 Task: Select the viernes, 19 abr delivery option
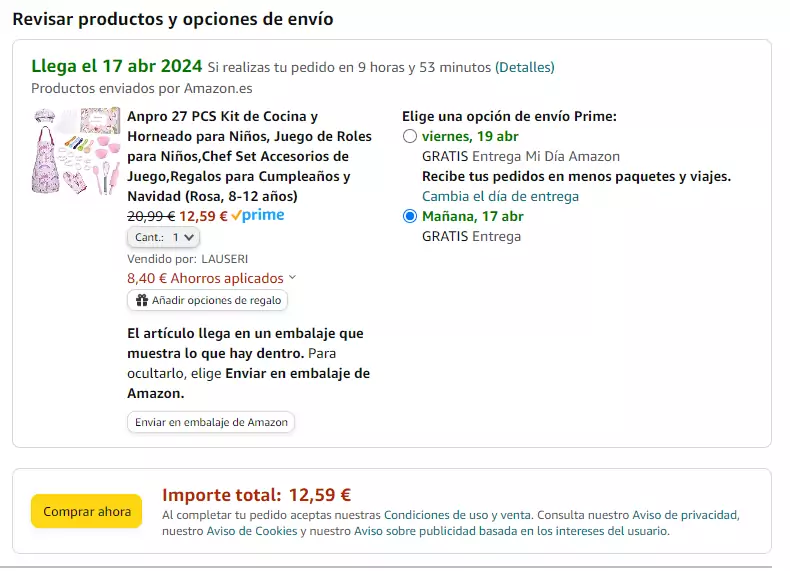coord(410,136)
